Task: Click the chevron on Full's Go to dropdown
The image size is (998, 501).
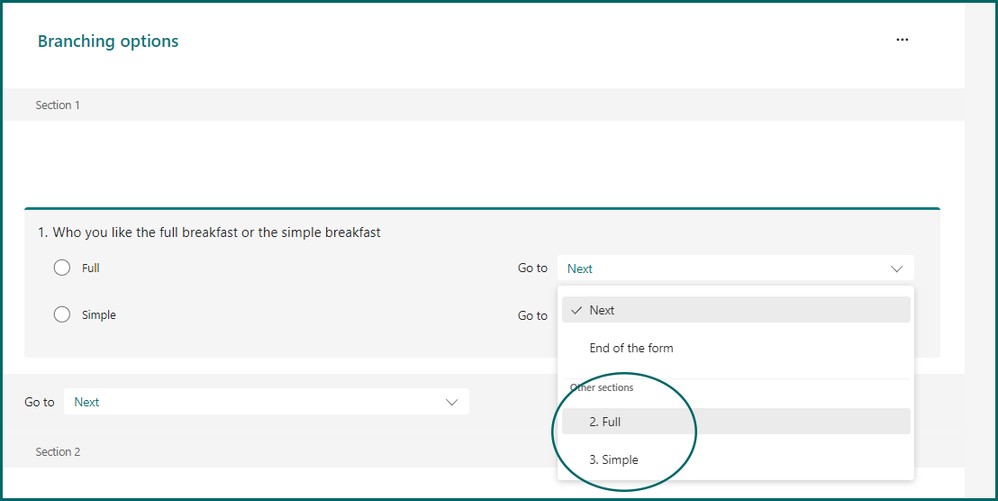Action: pos(896,269)
